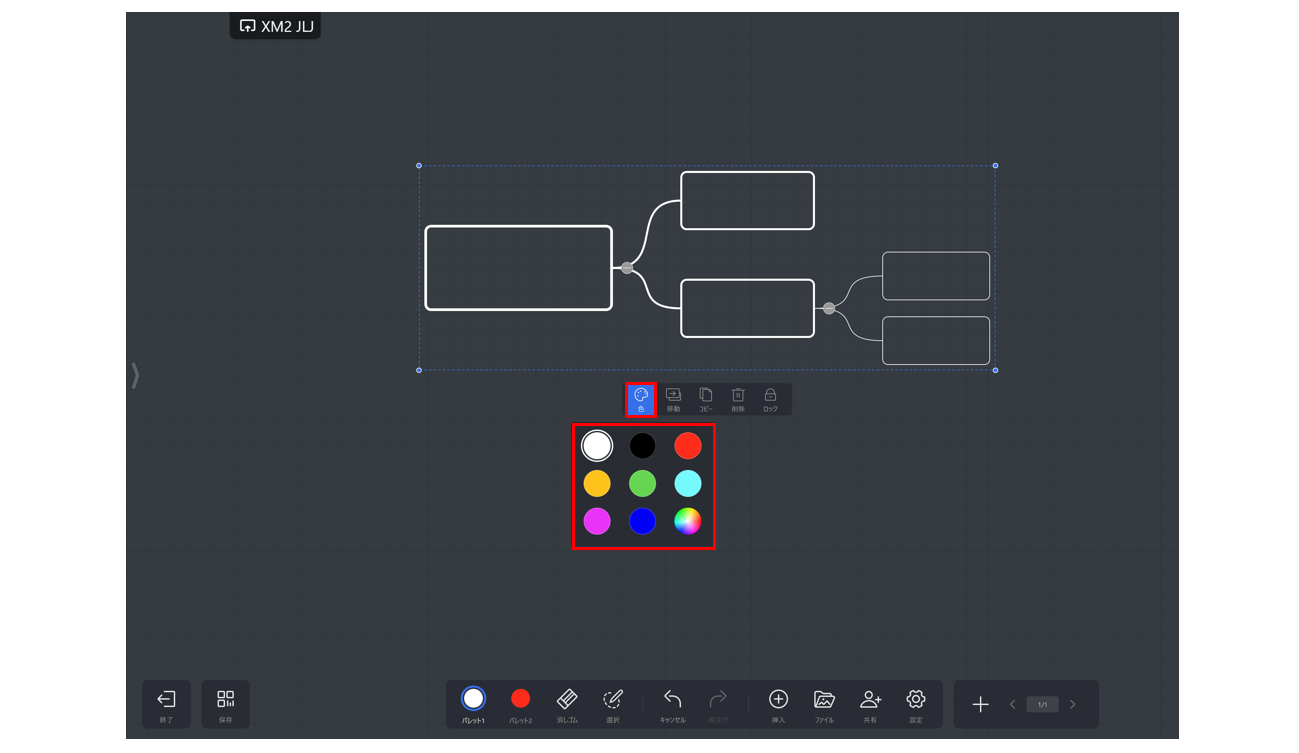Undo with the キャンセル arrow
Image resolution: width=1299 pixels, height=753 pixels.
673,705
